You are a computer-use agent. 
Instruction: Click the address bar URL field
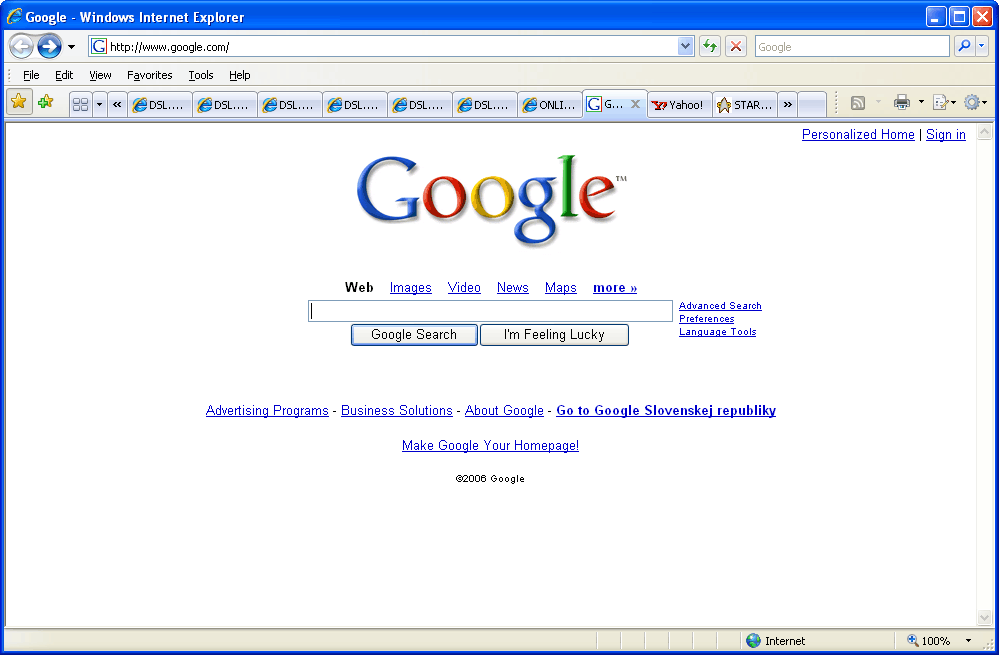(x=392, y=47)
